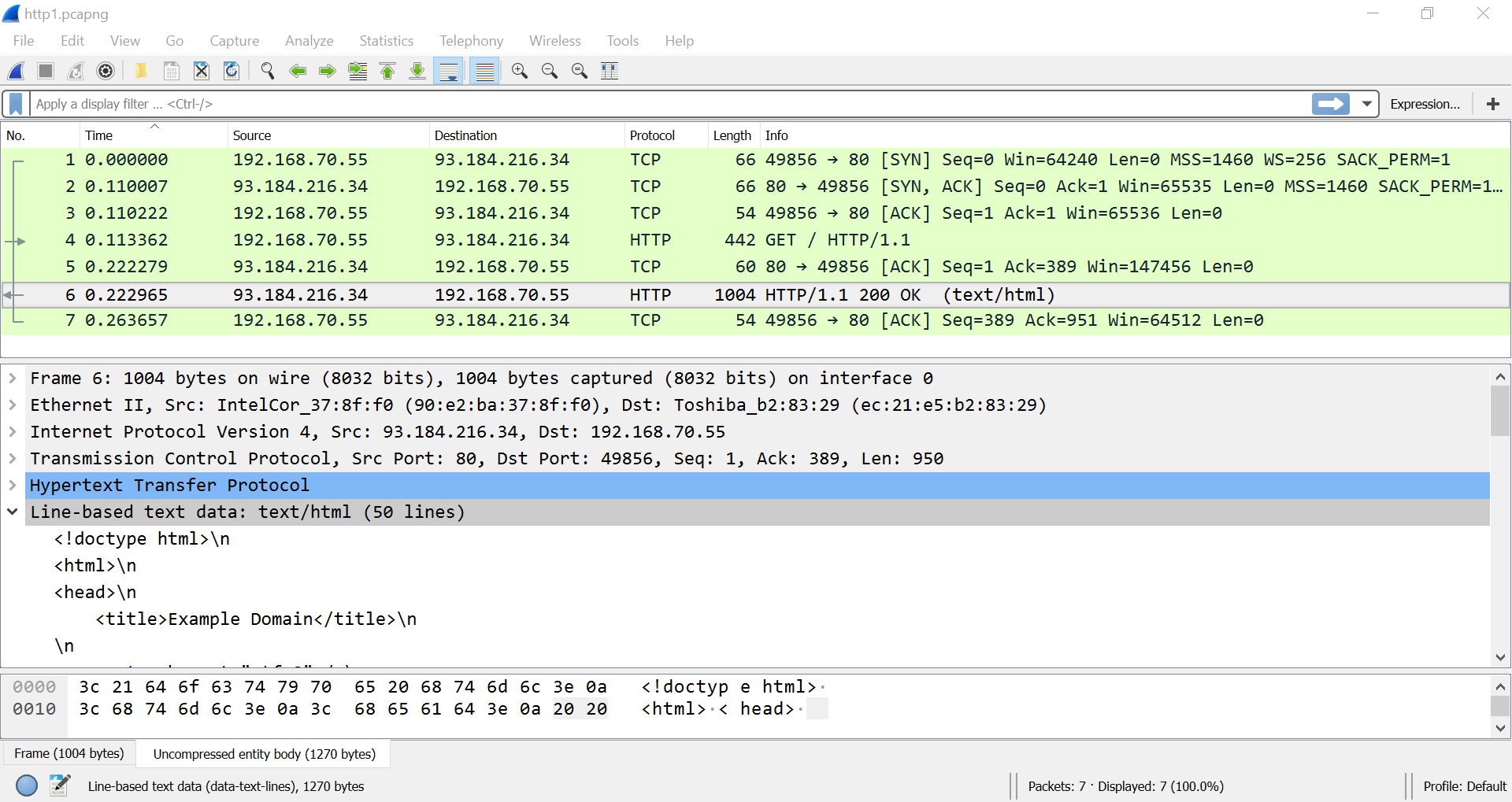Screen dimensions: 1512x802
Task: Open capture options gear icon
Action: 106,71
